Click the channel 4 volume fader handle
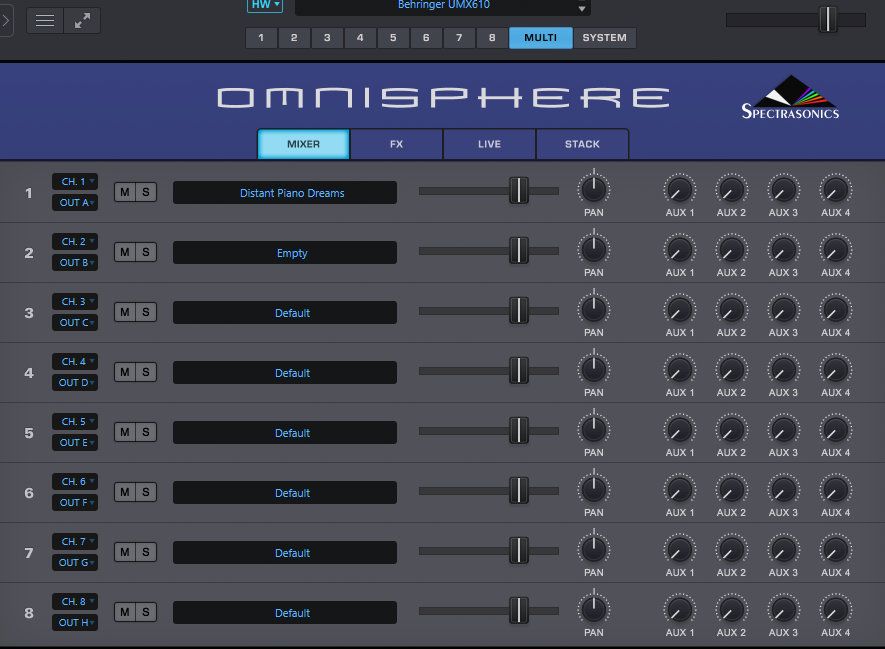The width and height of the screenshot is (885, 649). click(518, 371)
